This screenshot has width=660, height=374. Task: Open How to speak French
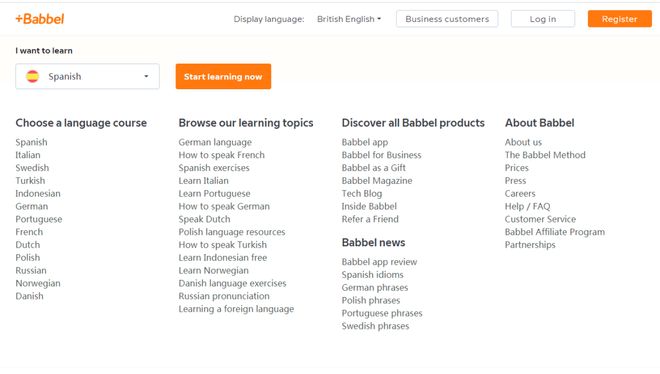pos(222,155)
